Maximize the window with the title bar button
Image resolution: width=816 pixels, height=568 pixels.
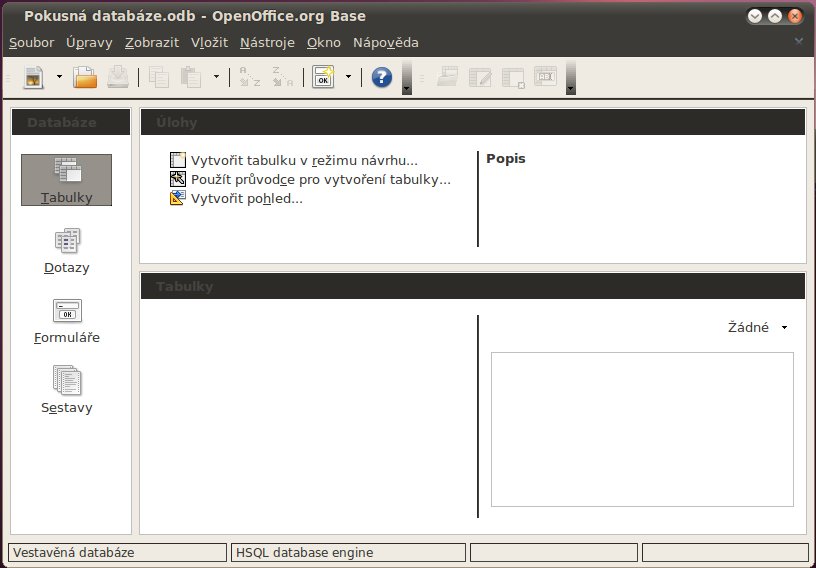[775, 17]
